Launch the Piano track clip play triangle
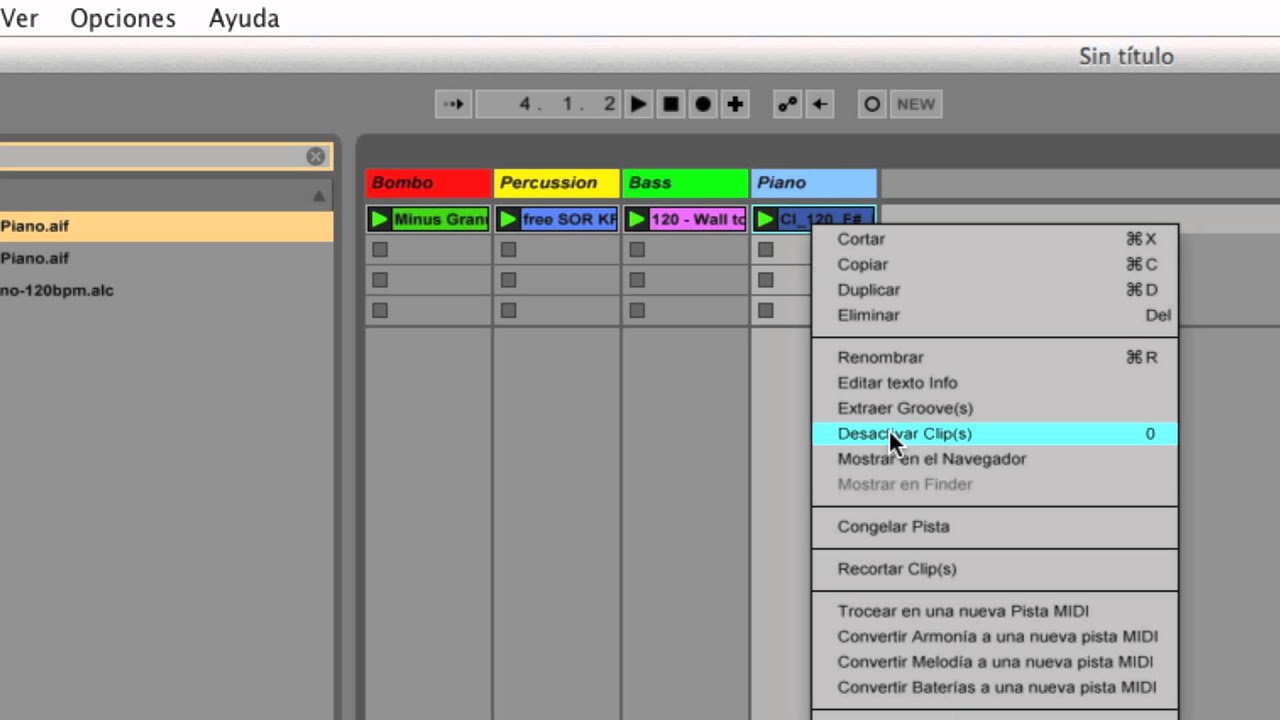 pyautogui.click(x=766, y=219)
